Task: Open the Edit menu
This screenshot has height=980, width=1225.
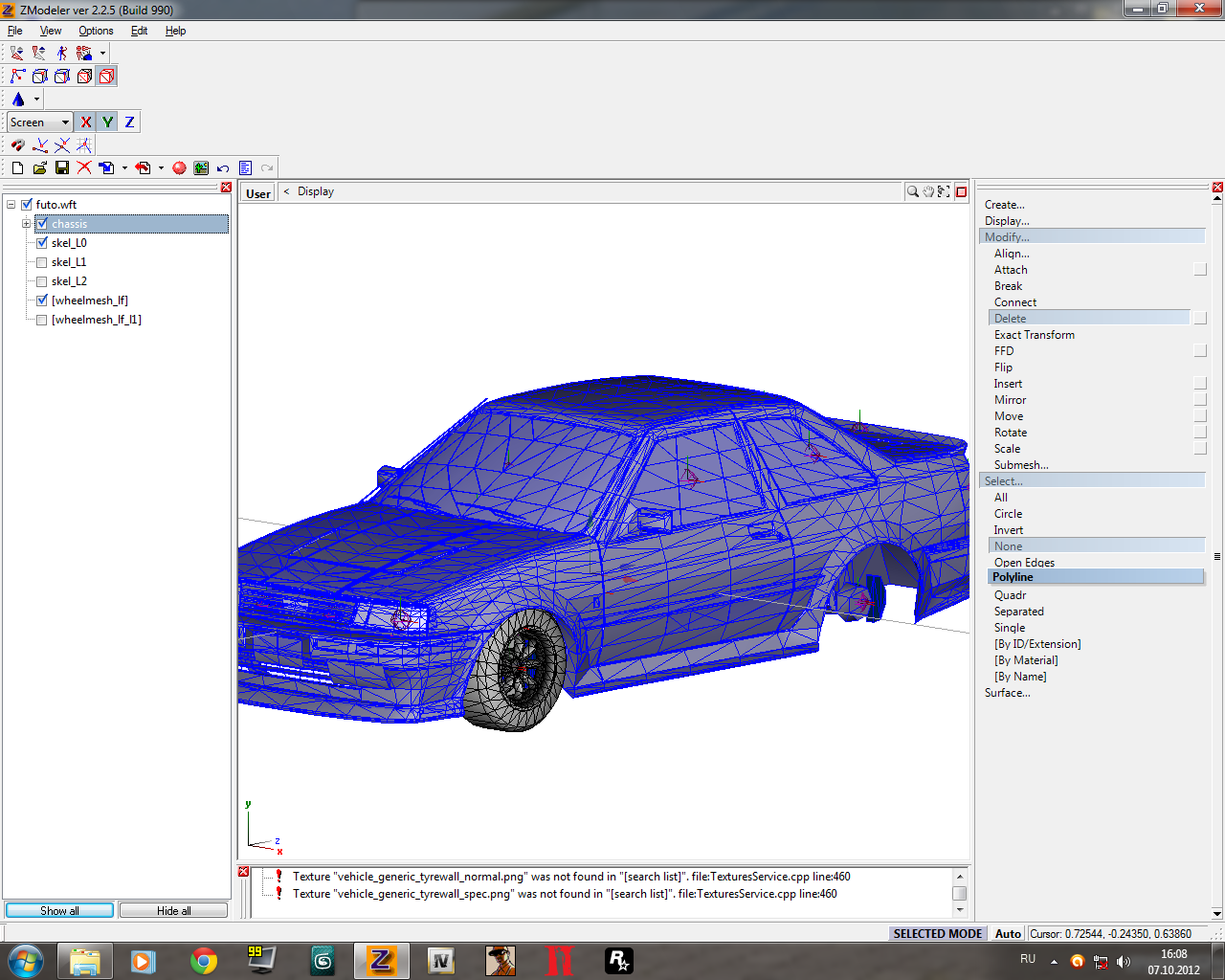Action: click(140, 31)
